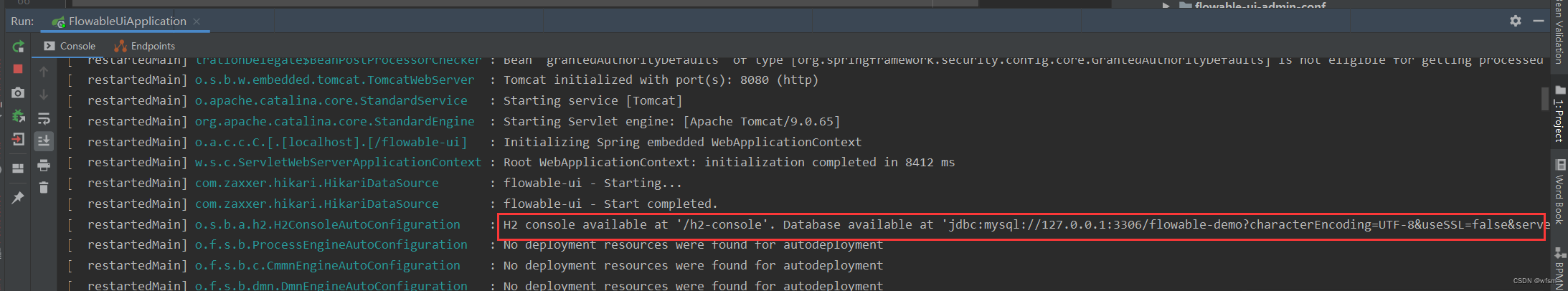The width and height of the screenshot is (1568, 291).
Task: Click 'Root WebApplicationContext: initialization completed in 8412 ms' message
Action: click(x=729, y=162)
